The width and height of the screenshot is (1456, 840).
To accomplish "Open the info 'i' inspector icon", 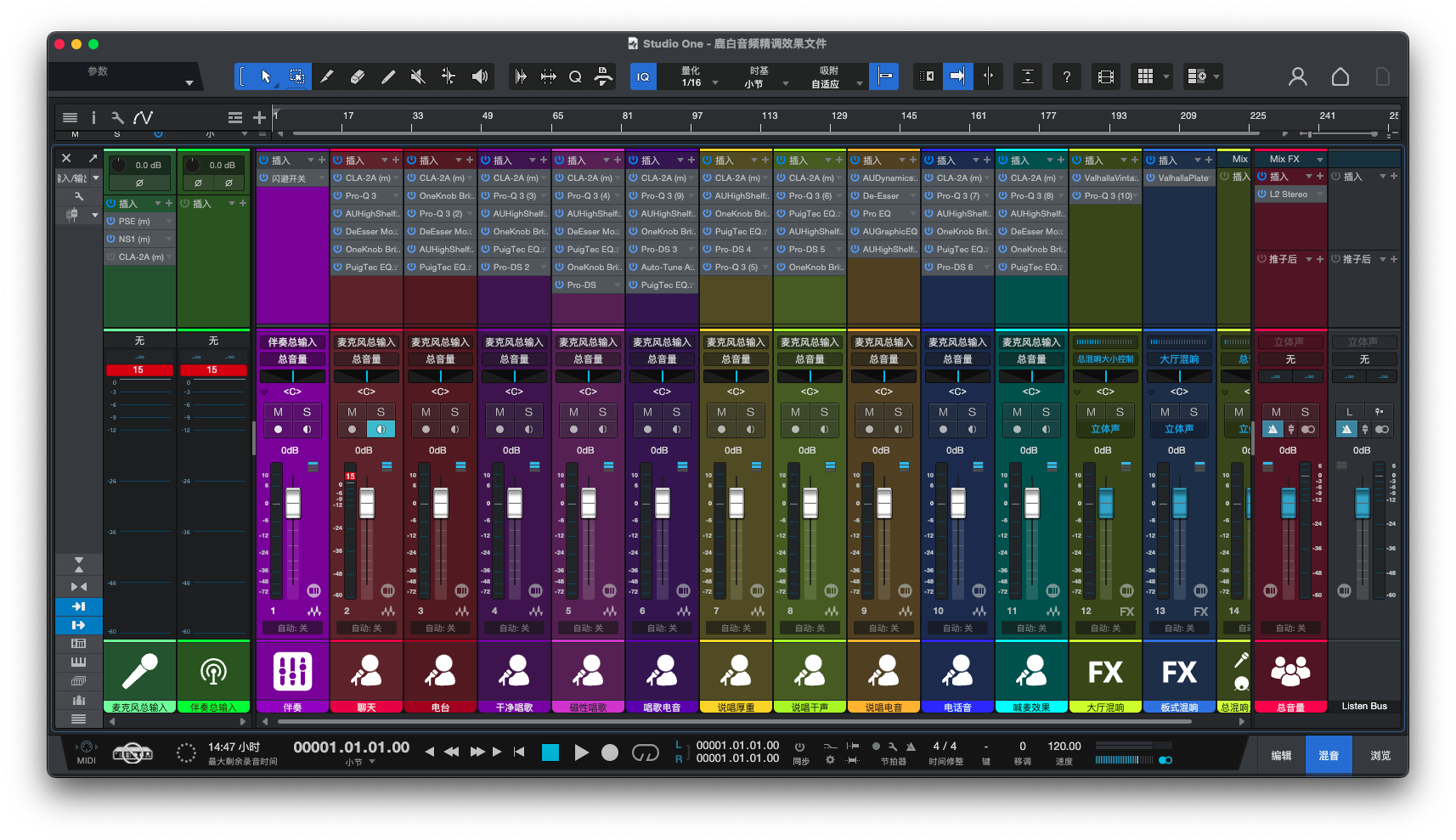I will pos(93,117).
